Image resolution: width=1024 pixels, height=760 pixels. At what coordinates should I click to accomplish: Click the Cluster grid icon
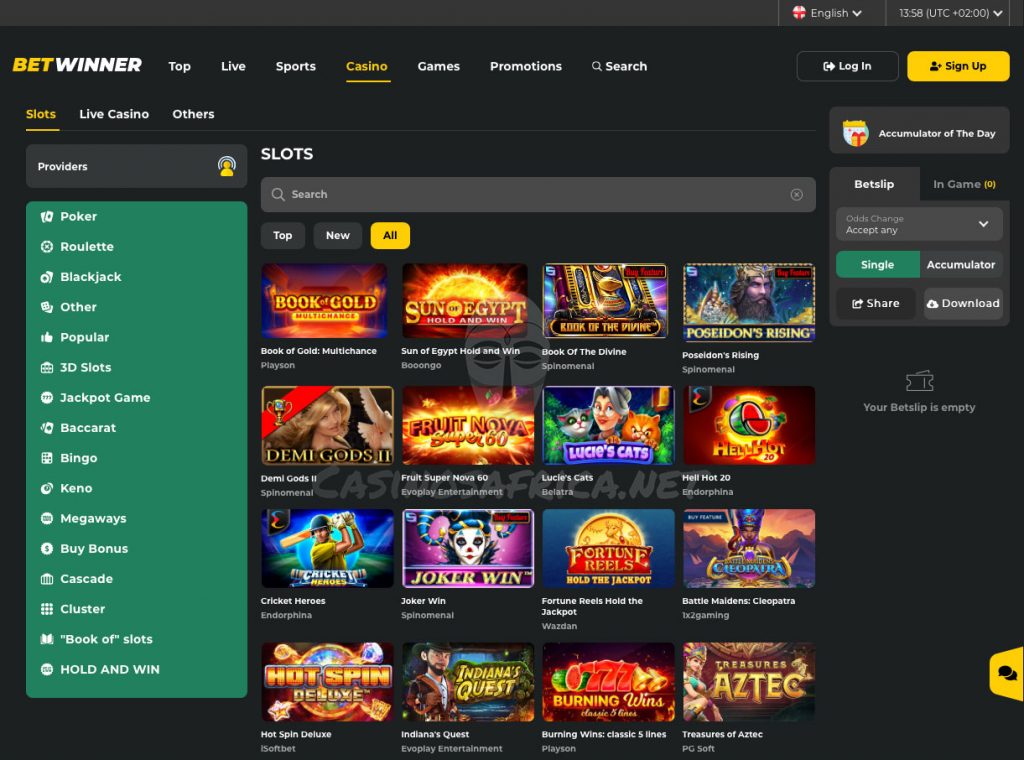[x=46, y=609]
